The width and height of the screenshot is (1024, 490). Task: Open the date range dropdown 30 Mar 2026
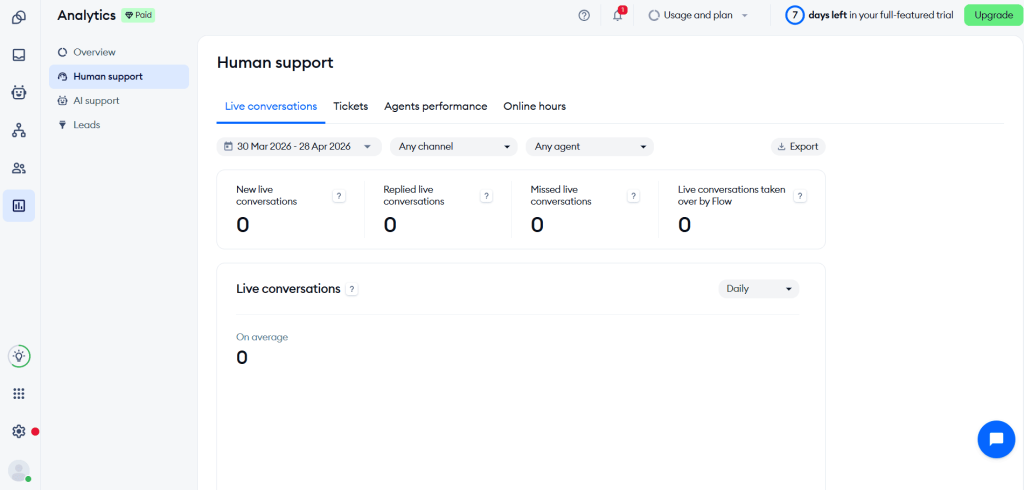tap(299, 146)
